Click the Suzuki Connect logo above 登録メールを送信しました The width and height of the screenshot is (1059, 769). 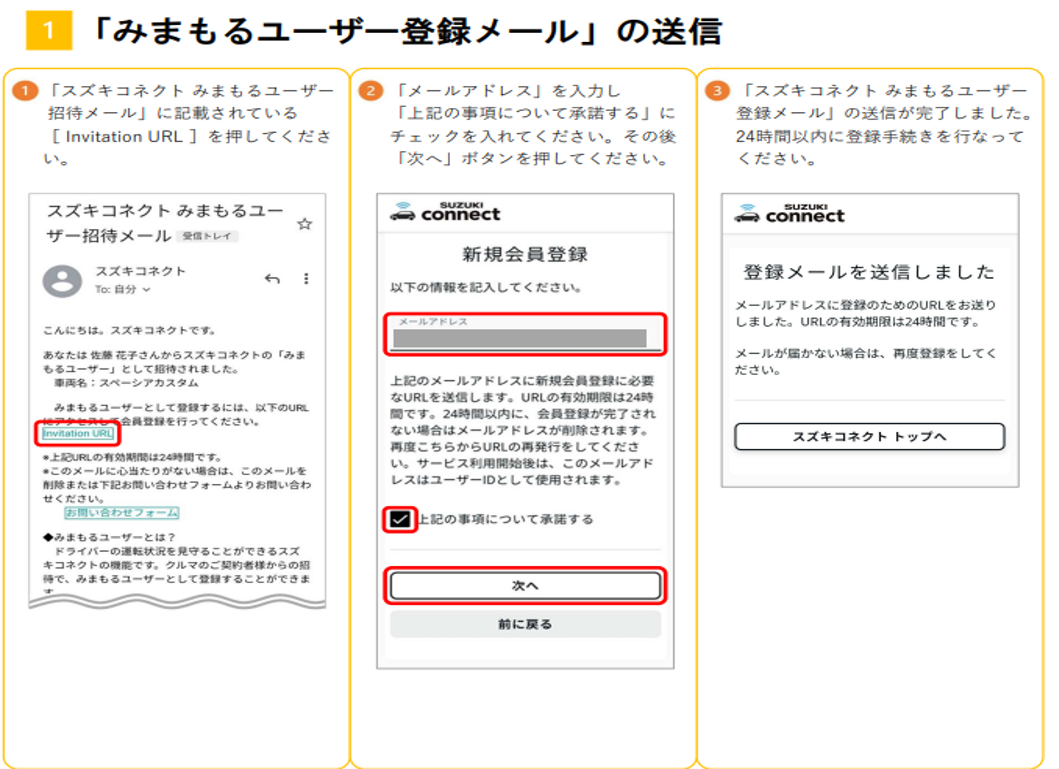tap(789, 213)
